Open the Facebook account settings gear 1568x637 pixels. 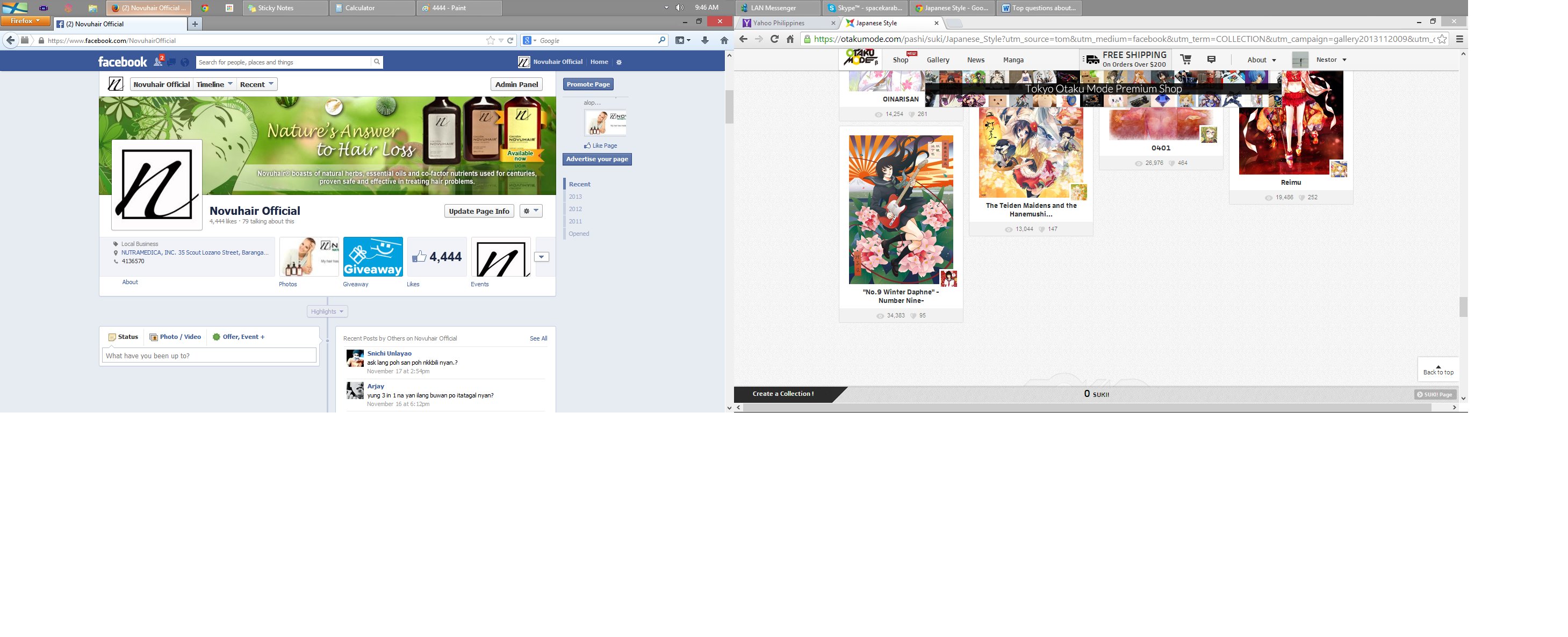619,62
